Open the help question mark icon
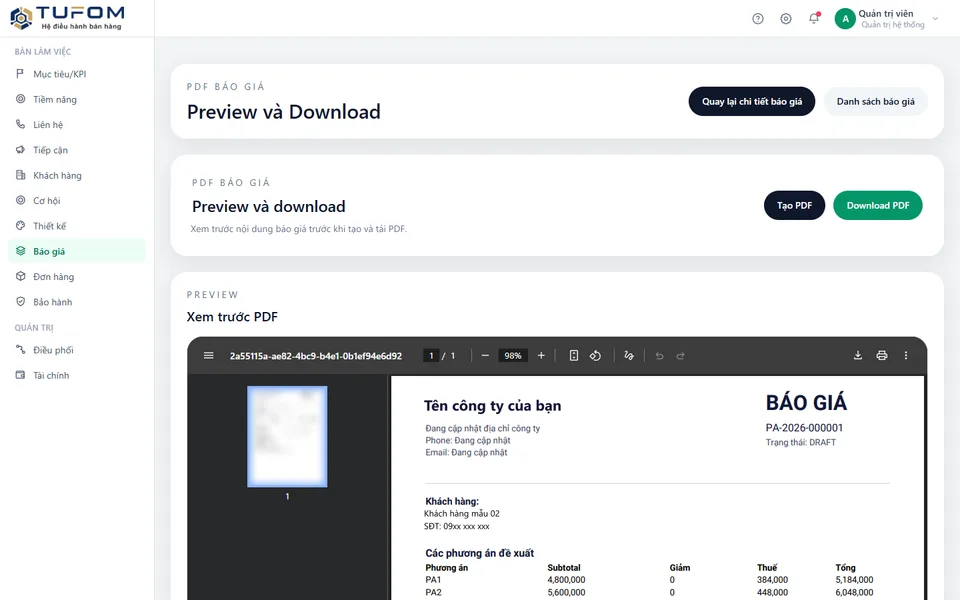 [758, 19]
